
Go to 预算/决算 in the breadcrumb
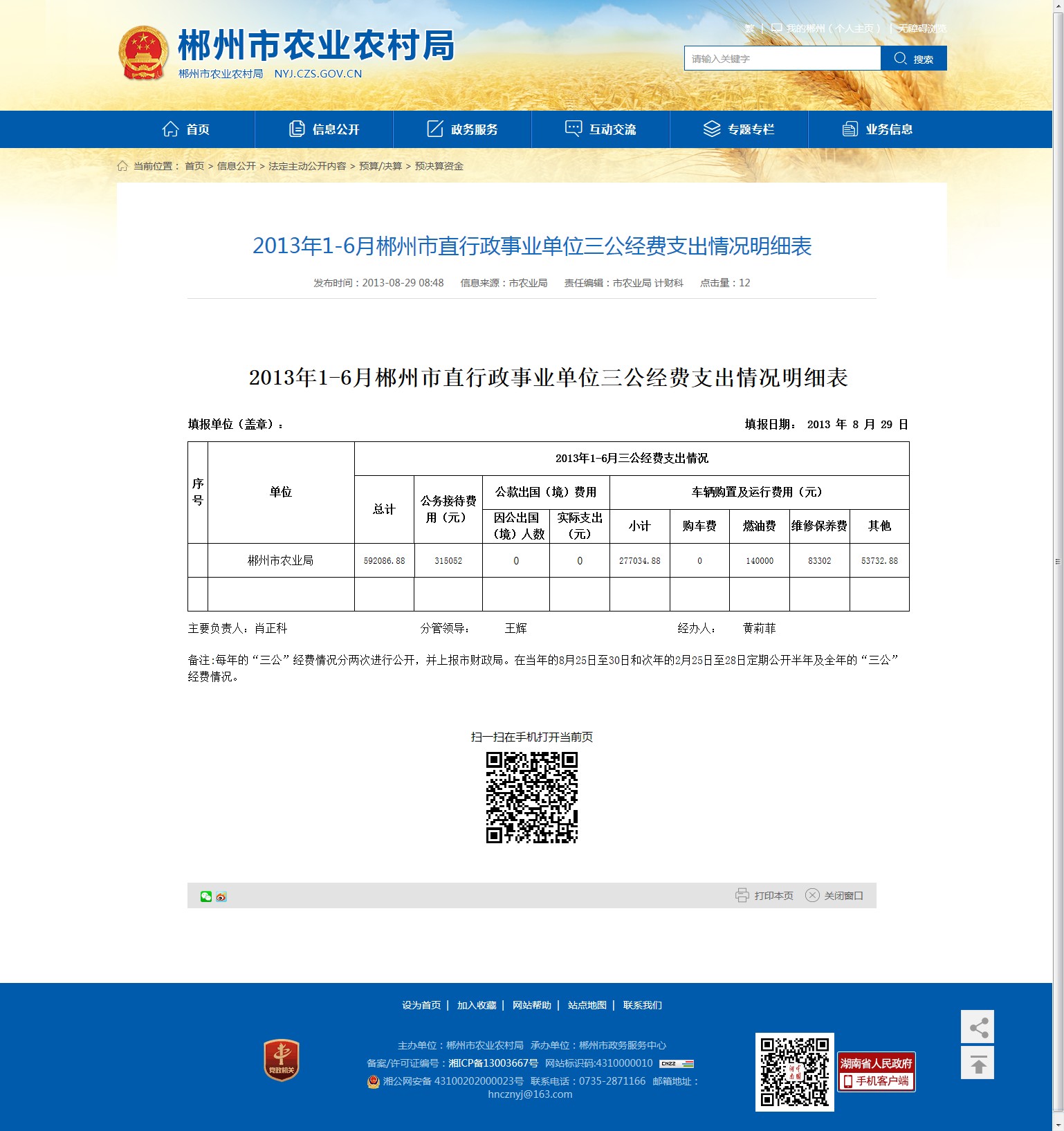(380, 166)
